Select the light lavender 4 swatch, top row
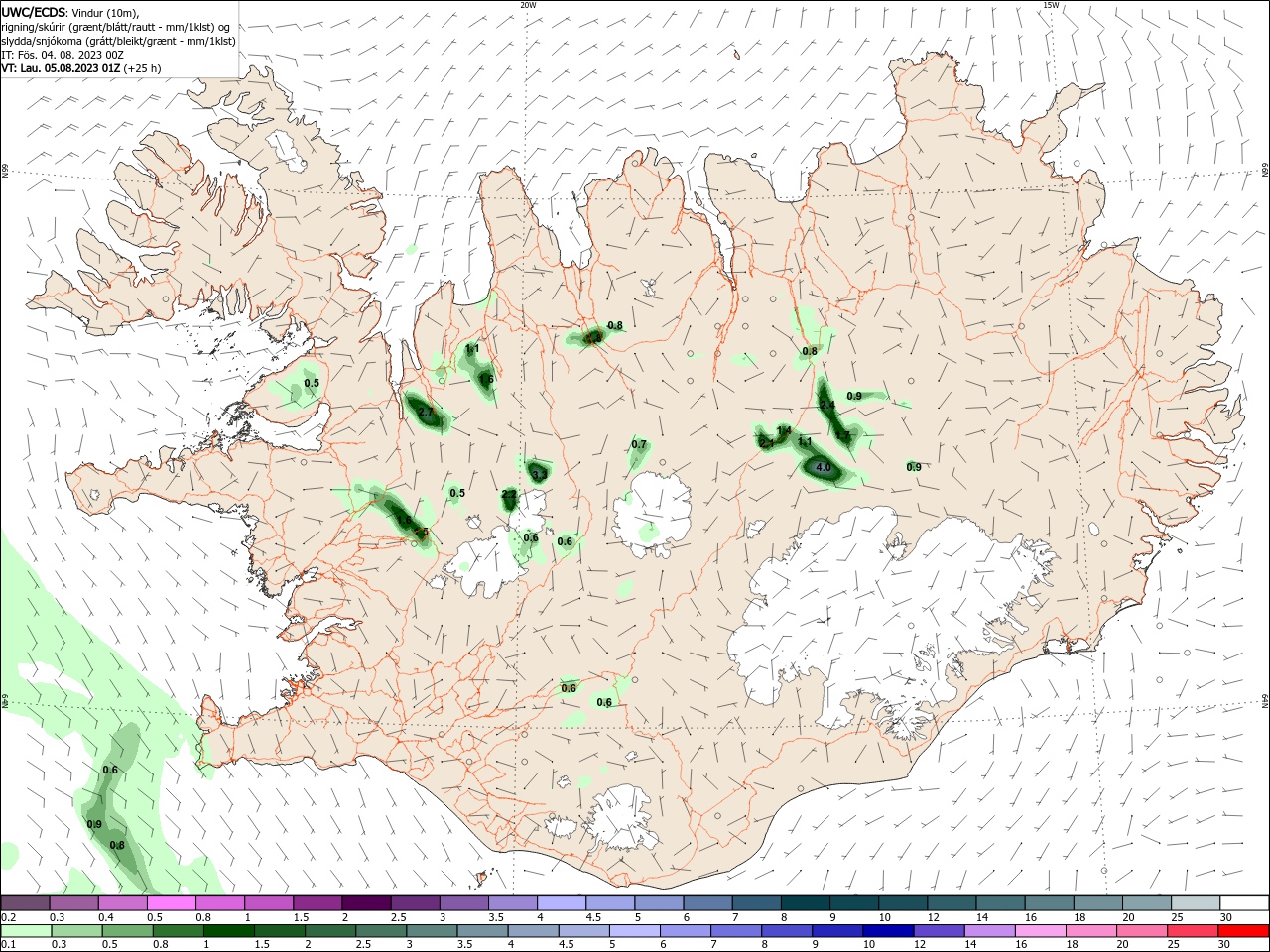The height and width of the screenshot is (952, 1270). 561,903
